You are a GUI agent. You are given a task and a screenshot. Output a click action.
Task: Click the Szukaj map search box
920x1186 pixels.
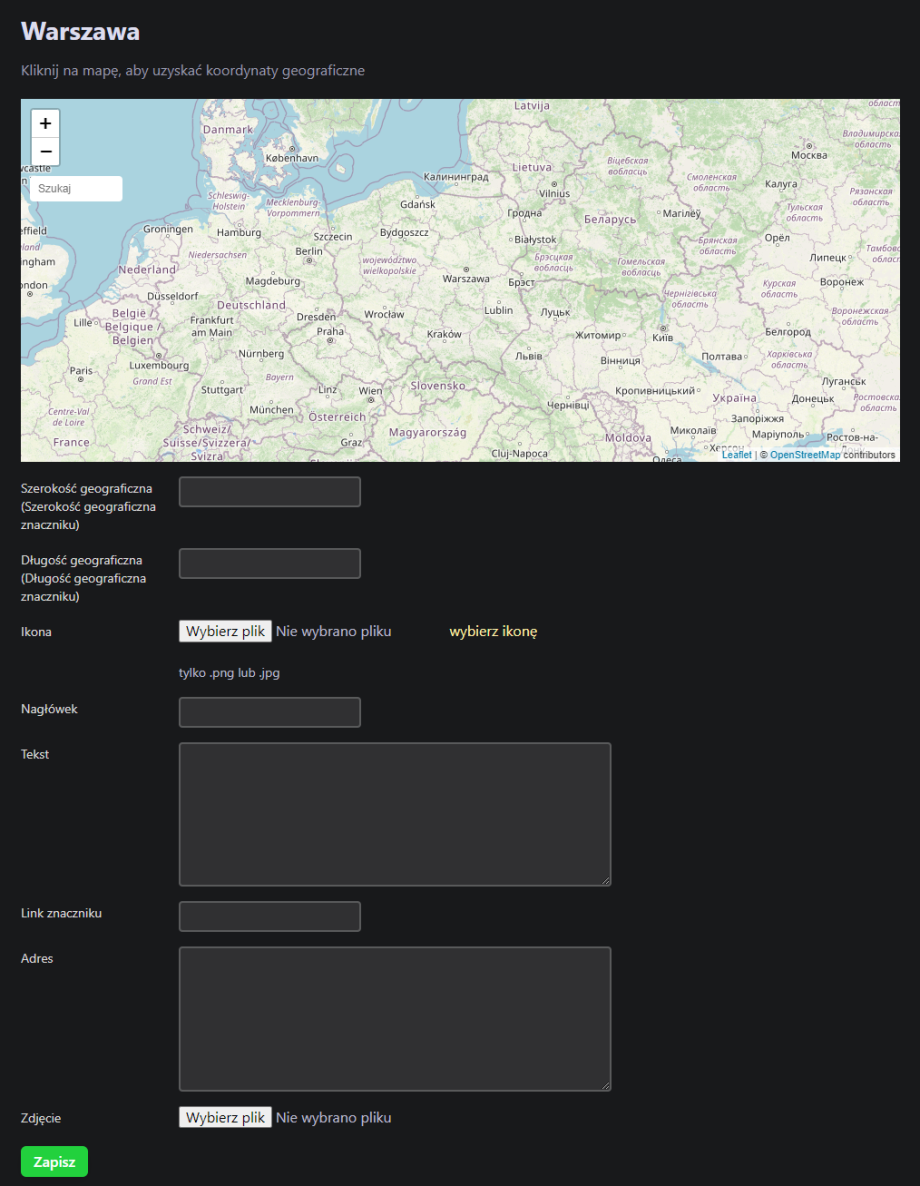(x=76, y=189)
